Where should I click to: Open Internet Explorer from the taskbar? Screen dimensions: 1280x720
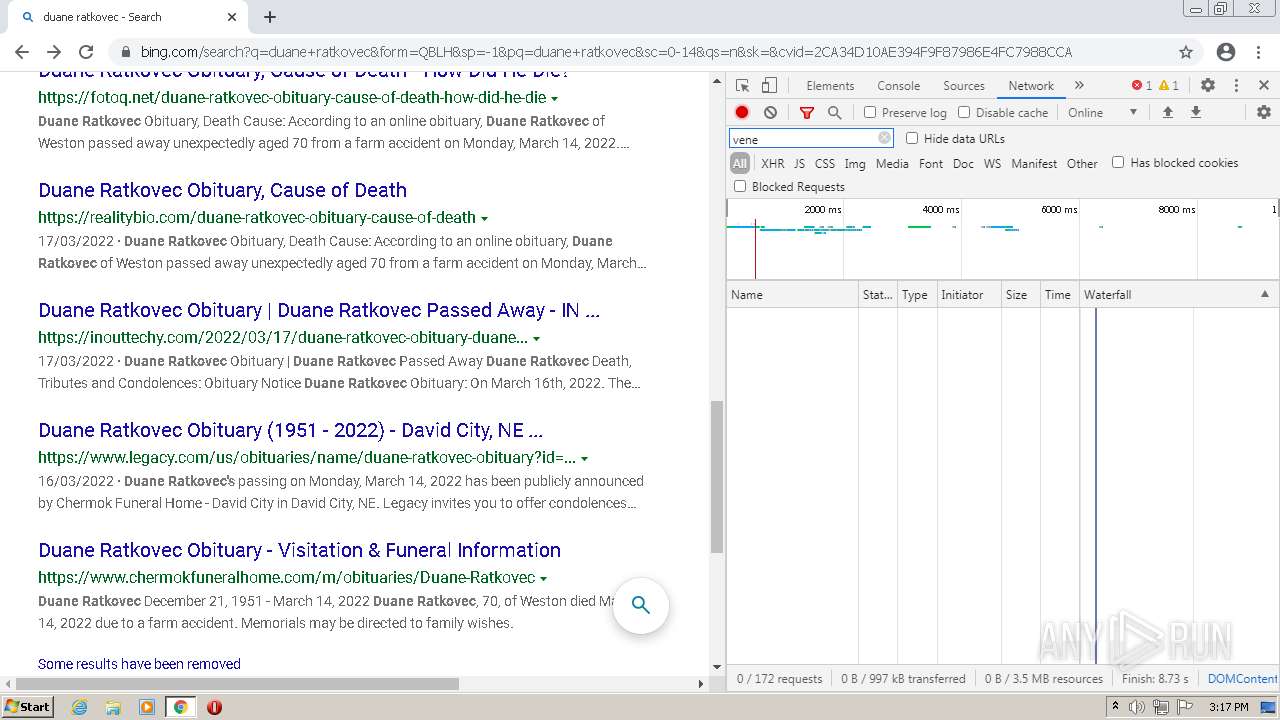click(80, 707)
